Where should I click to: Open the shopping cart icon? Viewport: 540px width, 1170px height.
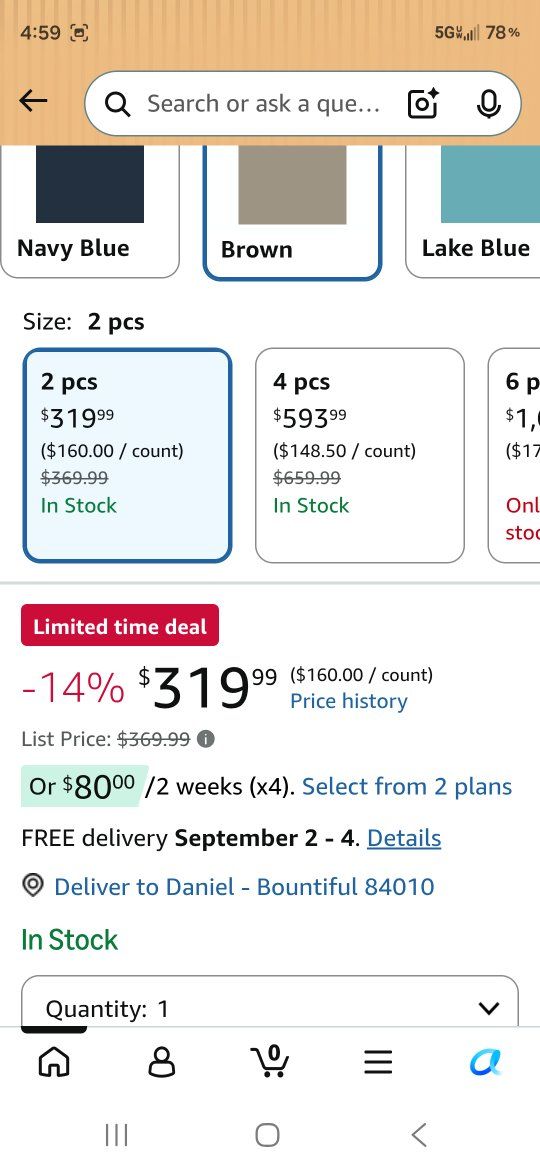[x=271, y=1060]
